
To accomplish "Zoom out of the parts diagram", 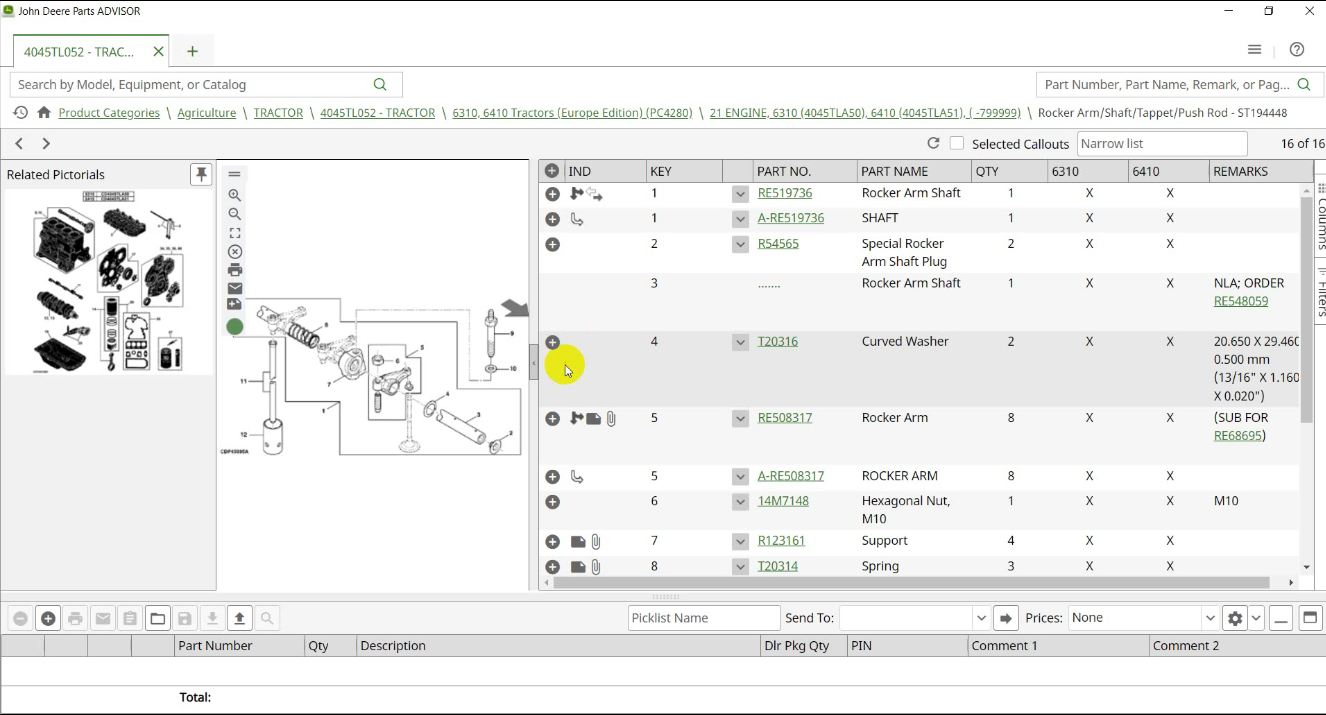I will tap(235, 214).
